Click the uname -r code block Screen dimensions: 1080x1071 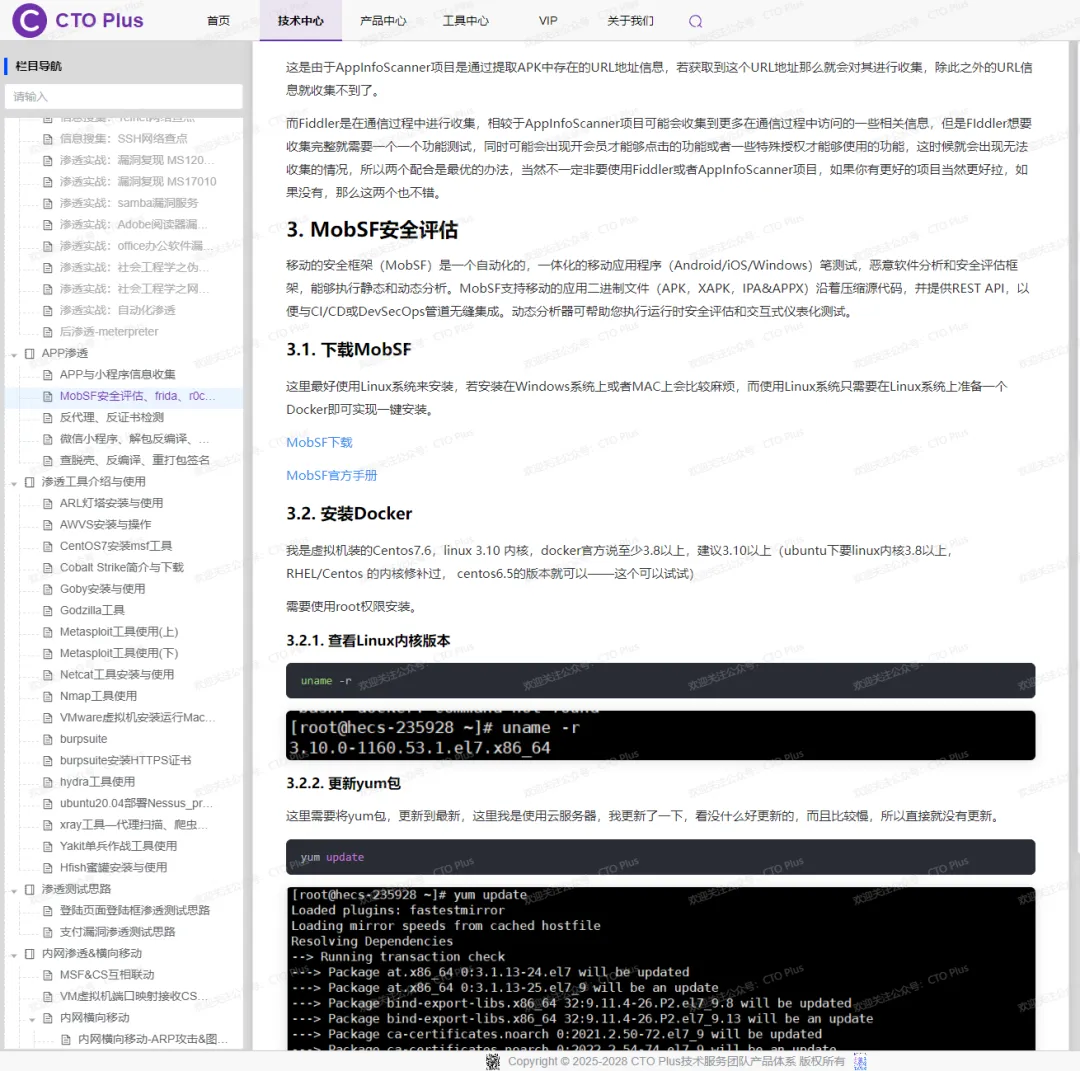coord(660,680)
